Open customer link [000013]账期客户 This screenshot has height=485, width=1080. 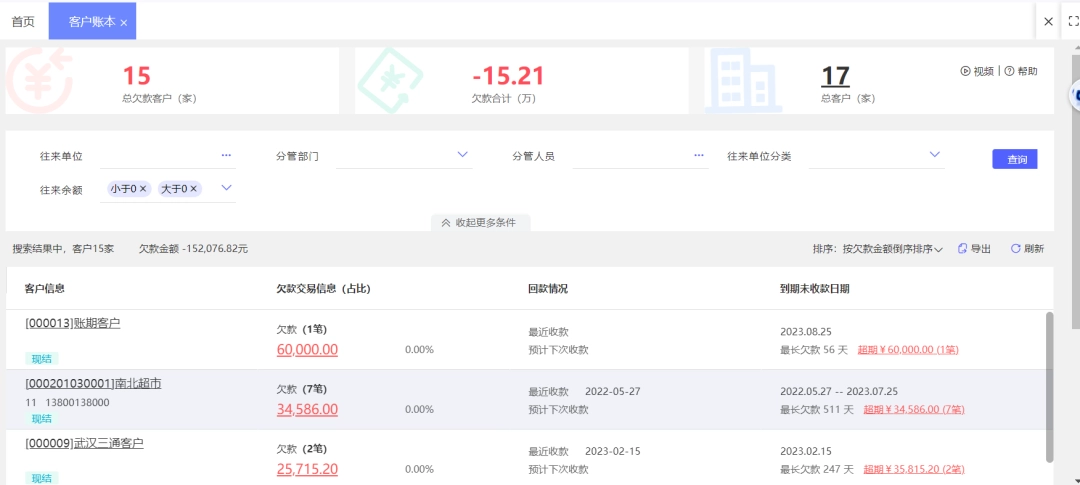pyautogui.click(x=73, y=323)
